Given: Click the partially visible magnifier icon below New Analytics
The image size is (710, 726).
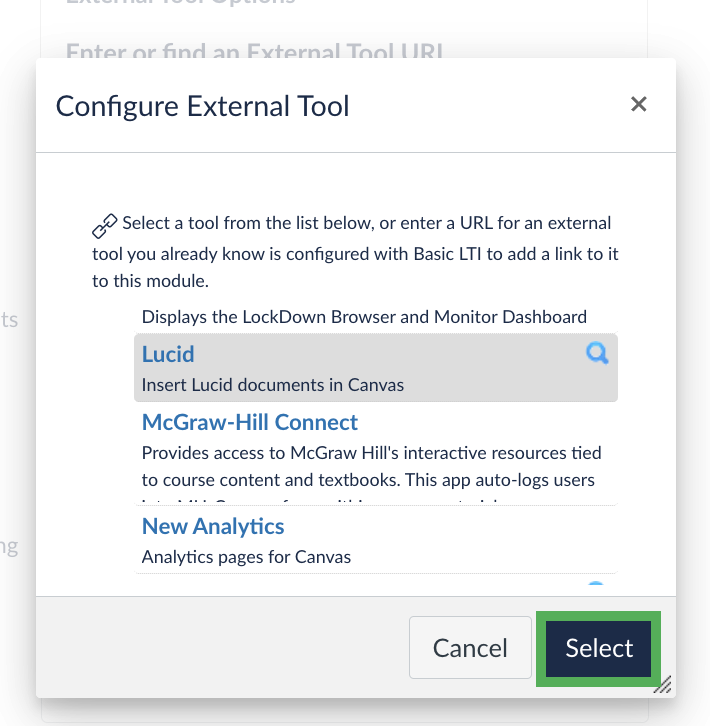Looking at the screenshot, I should [x=596, y=586].
